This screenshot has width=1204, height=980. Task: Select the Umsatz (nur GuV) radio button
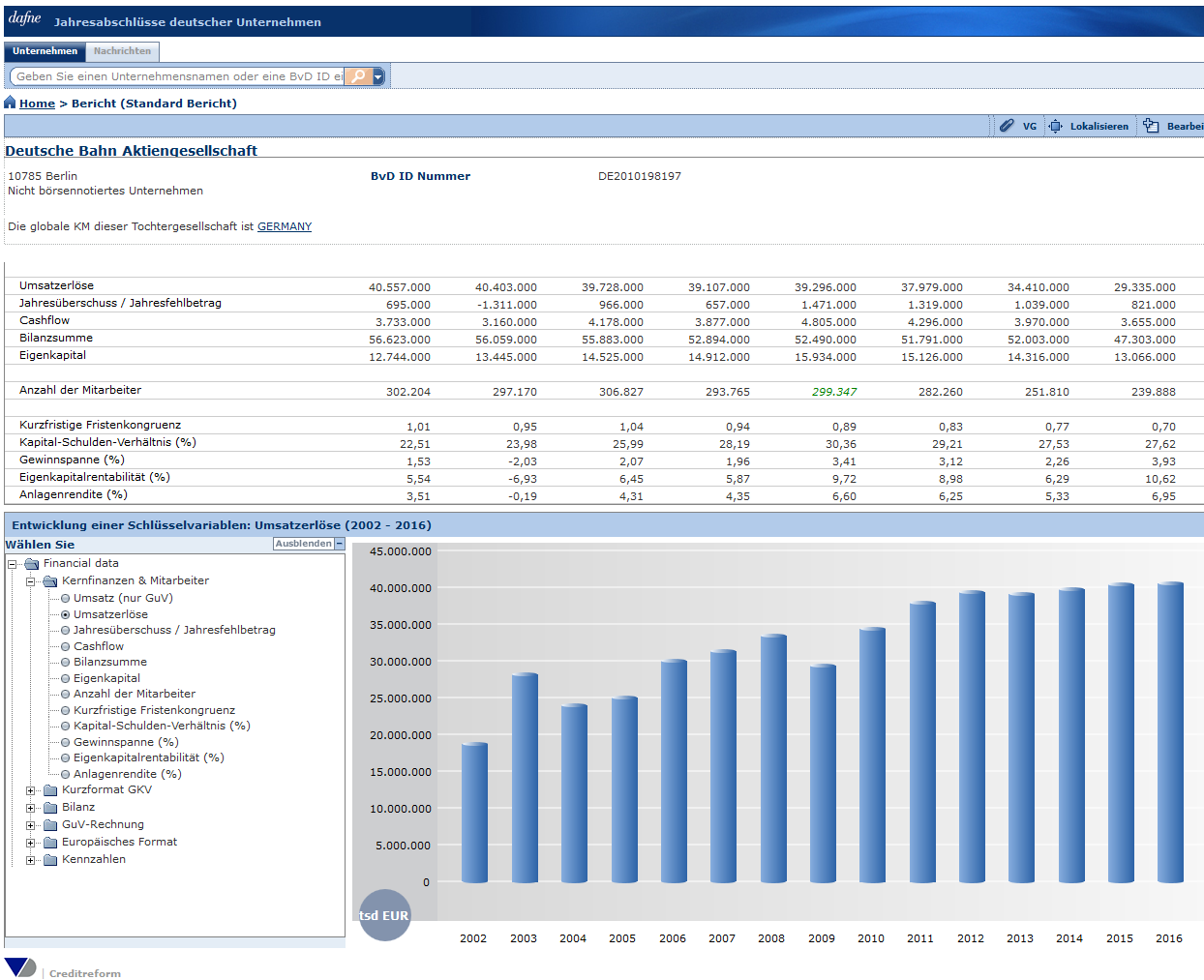pyautogui.click(x=66, y=598)
